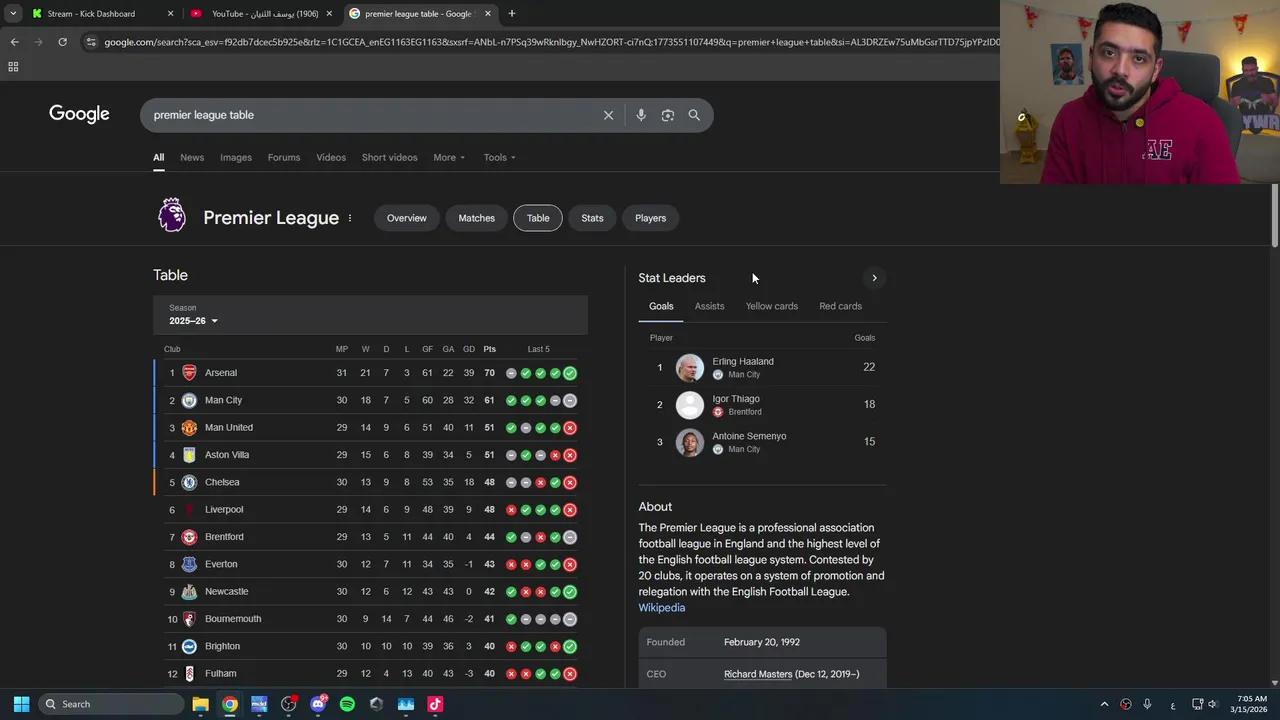1280x720 pixels.
Task: Open Google Lens image search icon
Action: tap(668, 115)
